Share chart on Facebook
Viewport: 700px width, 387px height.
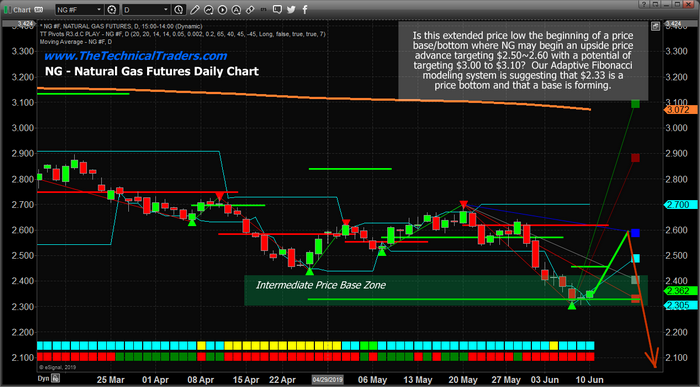(x=305, y=9)
